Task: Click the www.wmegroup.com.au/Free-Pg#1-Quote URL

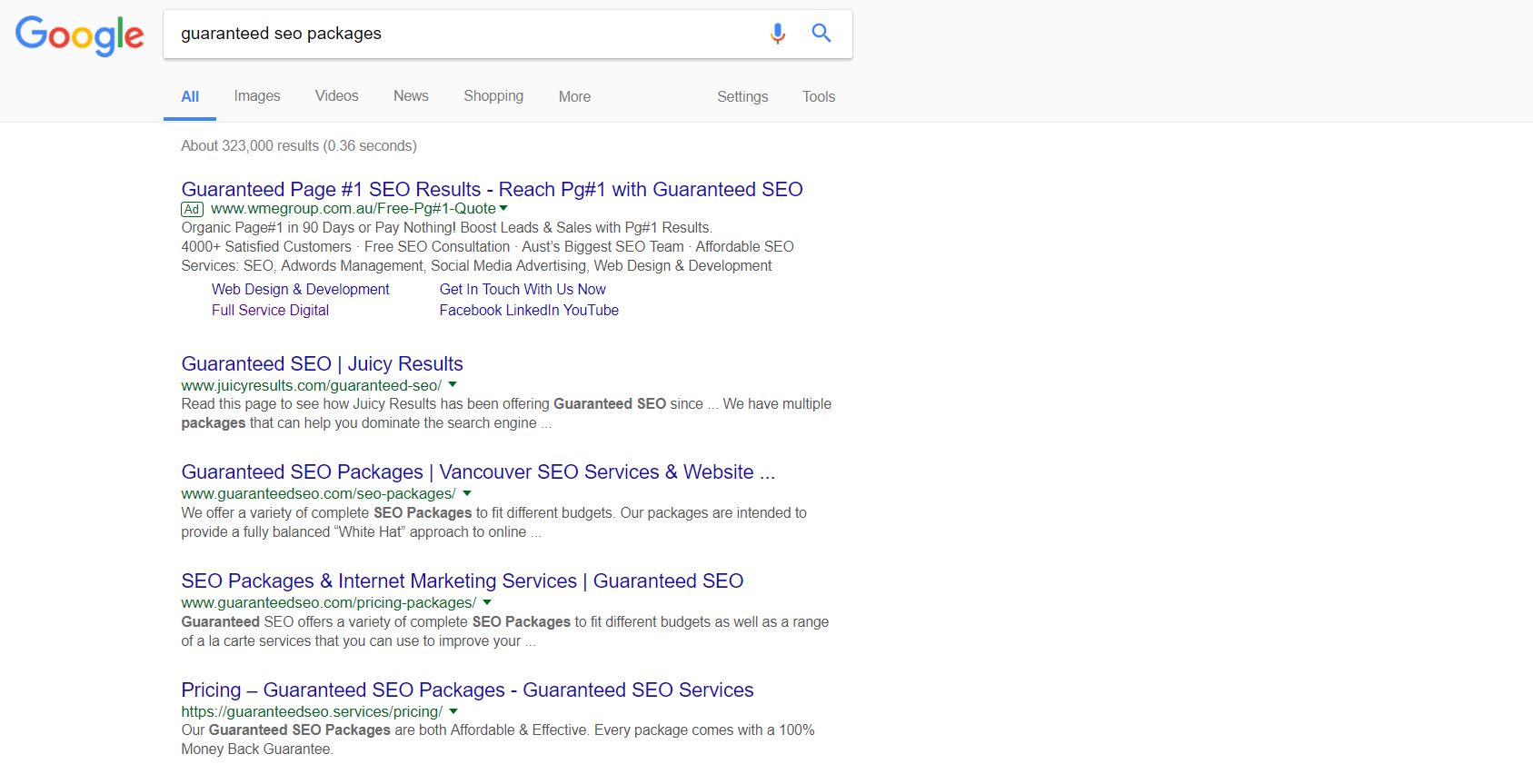Action: pyautogui.click(x=353, y=208)
